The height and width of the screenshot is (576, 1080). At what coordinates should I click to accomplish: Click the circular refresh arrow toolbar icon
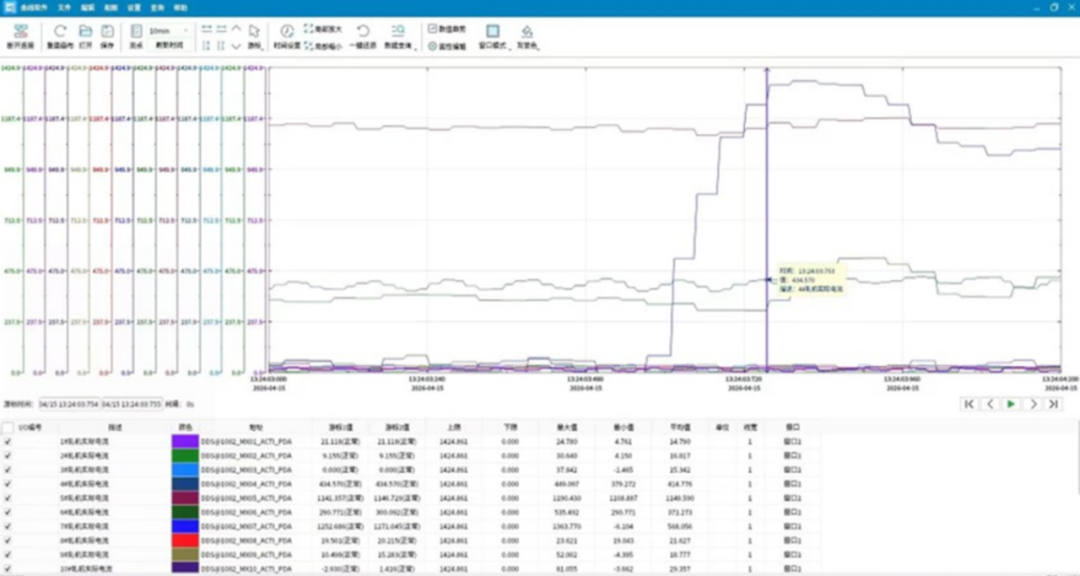pyautogui.click(x=60, y=31)
